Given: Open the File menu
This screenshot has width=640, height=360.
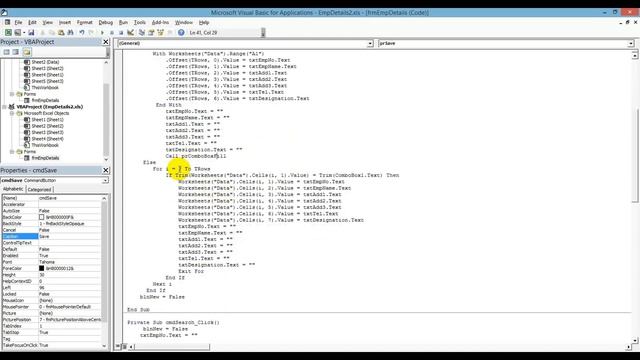Looking at the screenshot, I should (x=18, y=22).
